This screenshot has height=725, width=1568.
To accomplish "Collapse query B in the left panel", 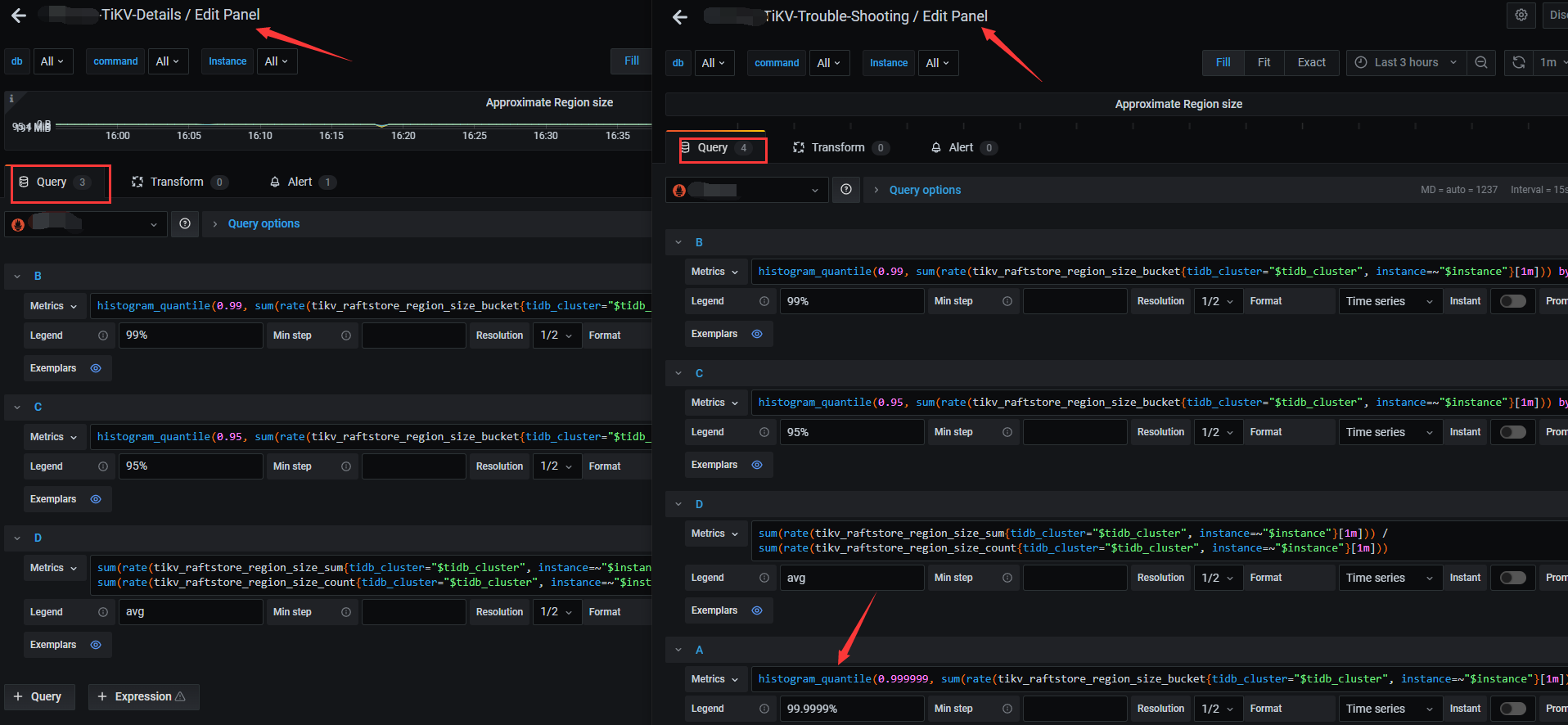I will [x=17, y=277].
